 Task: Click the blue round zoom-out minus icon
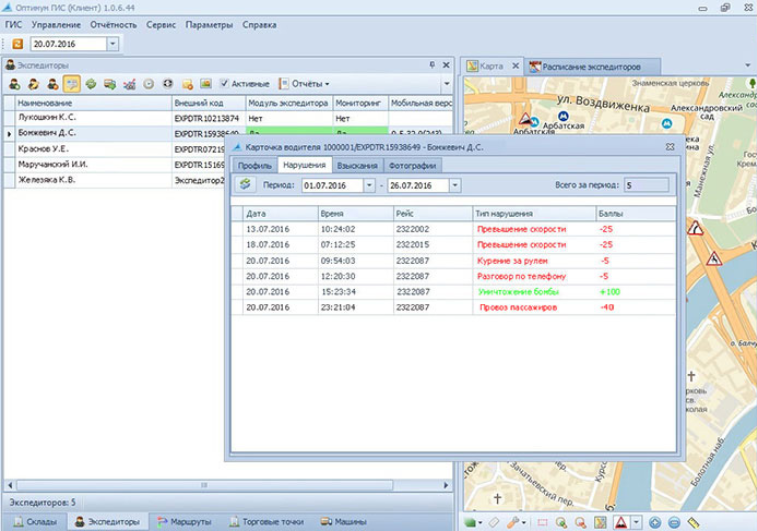point(674,522)
